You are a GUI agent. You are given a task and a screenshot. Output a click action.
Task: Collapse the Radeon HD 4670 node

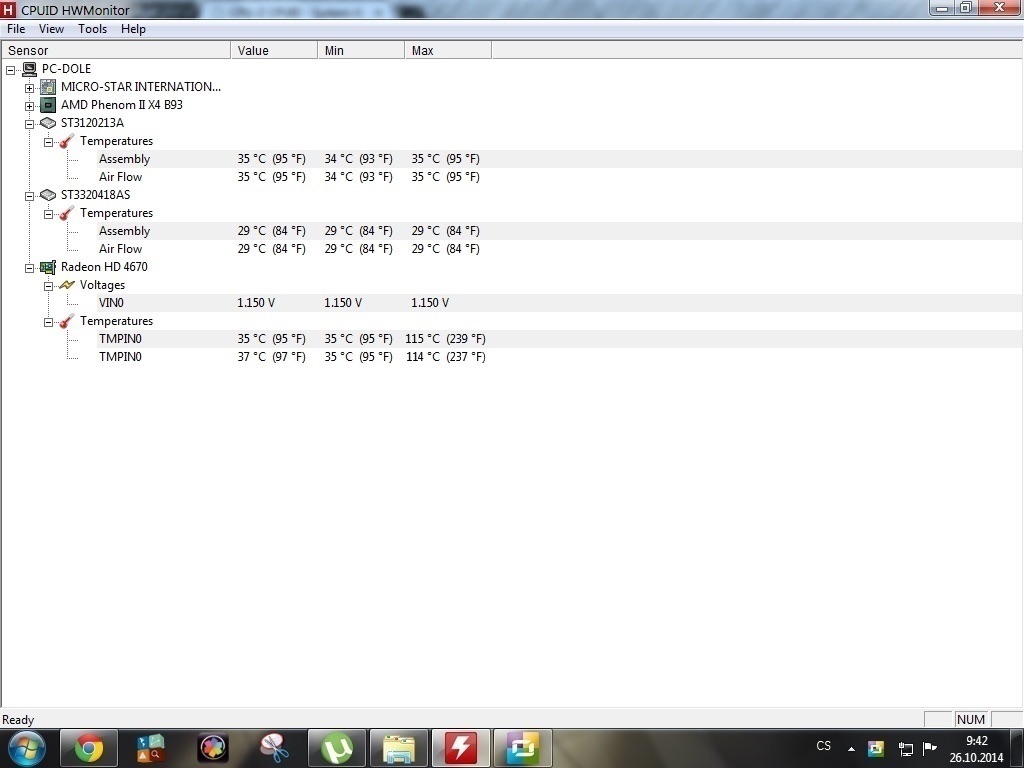(x=29, y=267)
